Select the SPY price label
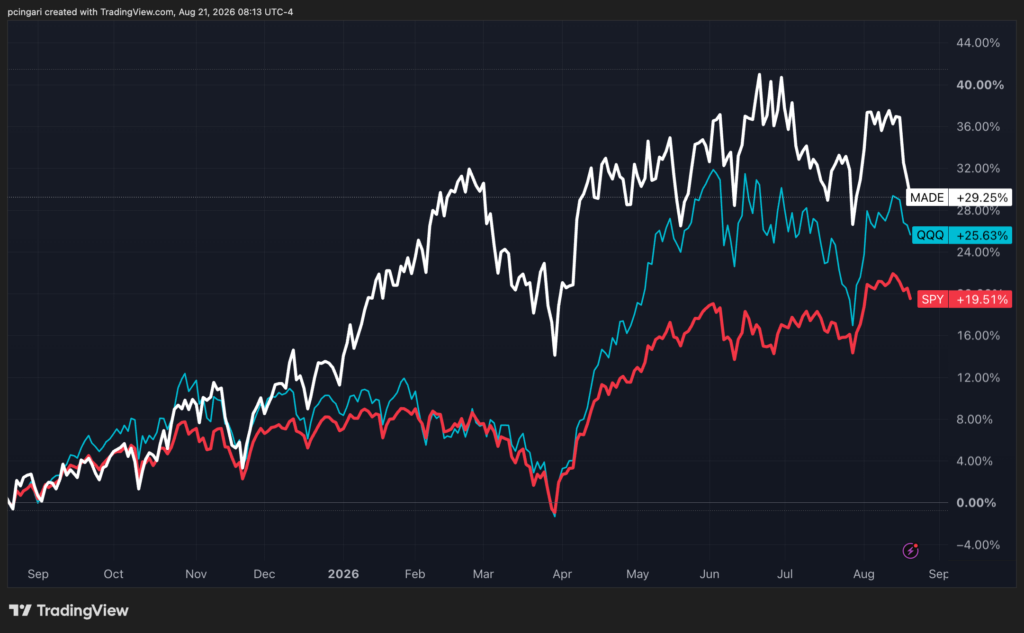 tap(933, 299)
